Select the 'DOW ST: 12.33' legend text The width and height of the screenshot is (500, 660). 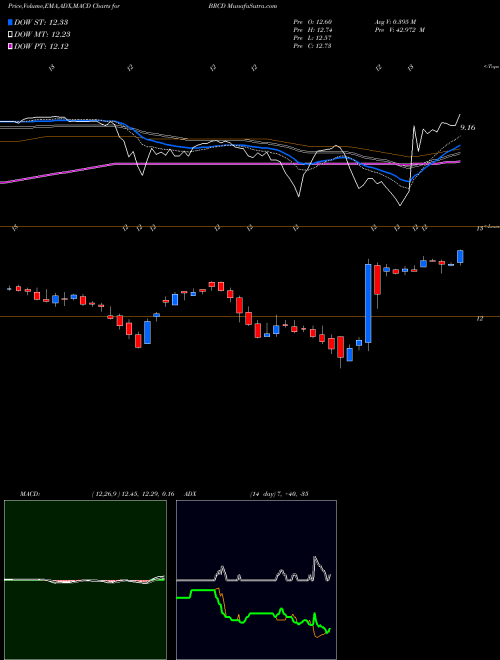coord(41,22)
